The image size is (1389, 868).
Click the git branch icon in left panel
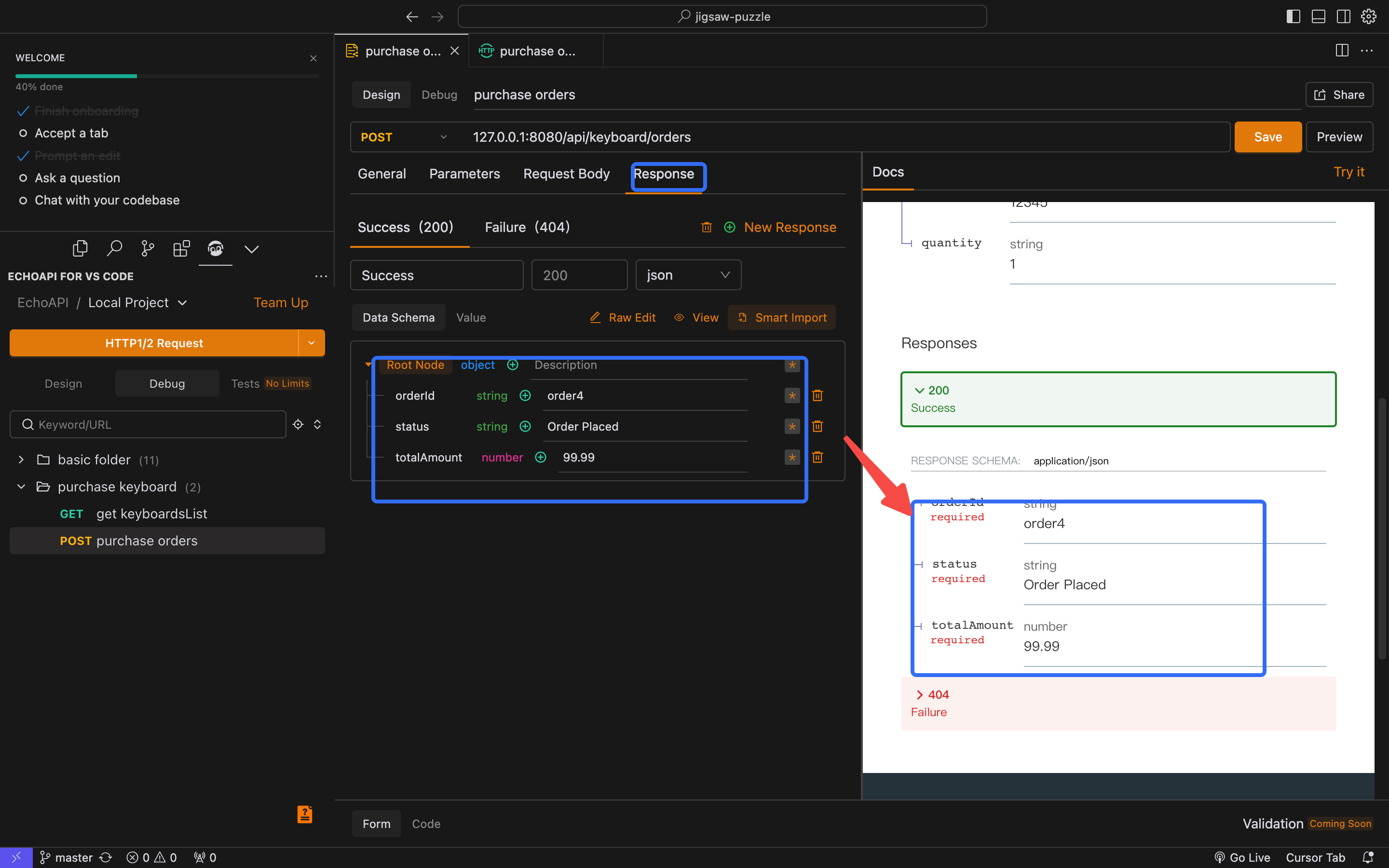tap(146, 247)
